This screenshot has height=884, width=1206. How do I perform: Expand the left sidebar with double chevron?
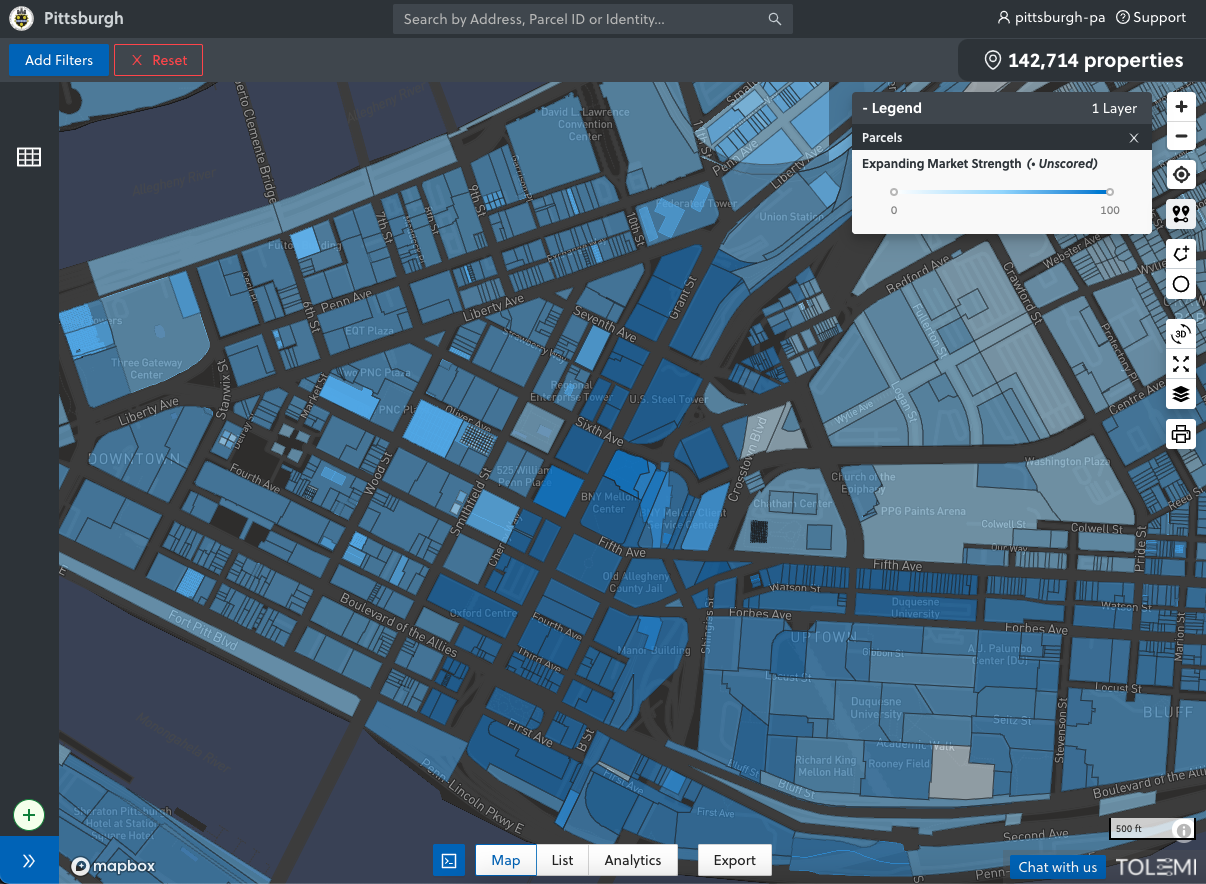click(x=29, y=861)
